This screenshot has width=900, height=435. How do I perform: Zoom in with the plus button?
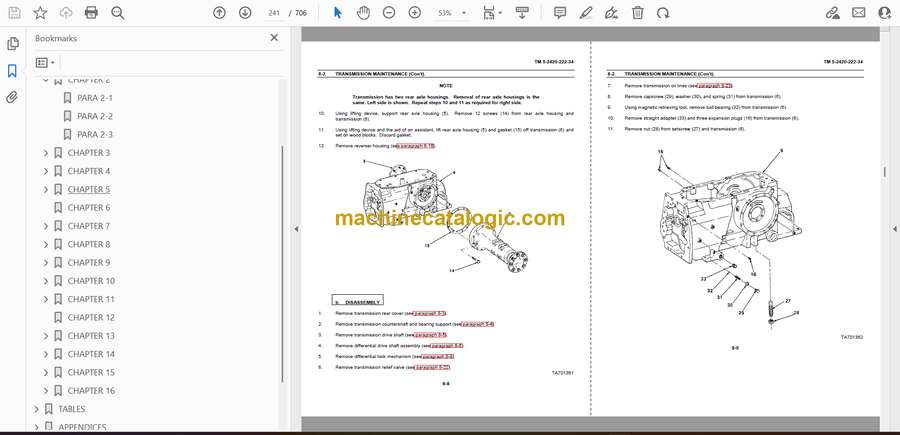click(x=415, y=13)
